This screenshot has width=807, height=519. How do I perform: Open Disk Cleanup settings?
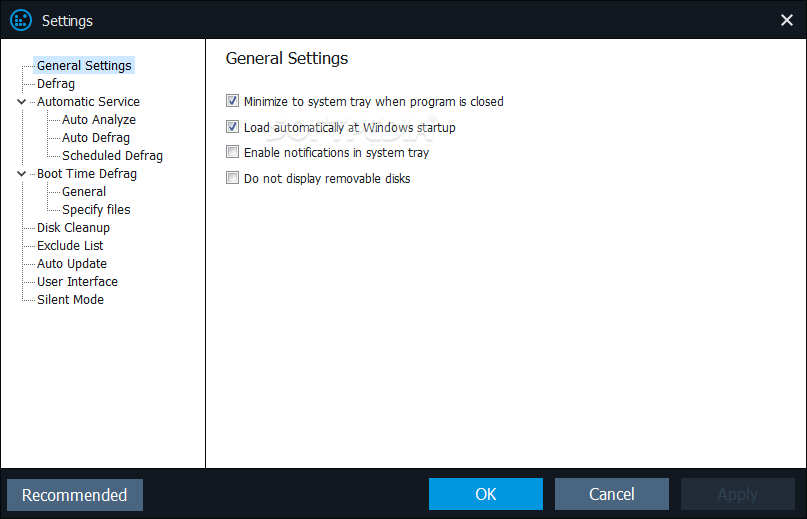coord(73,228)
